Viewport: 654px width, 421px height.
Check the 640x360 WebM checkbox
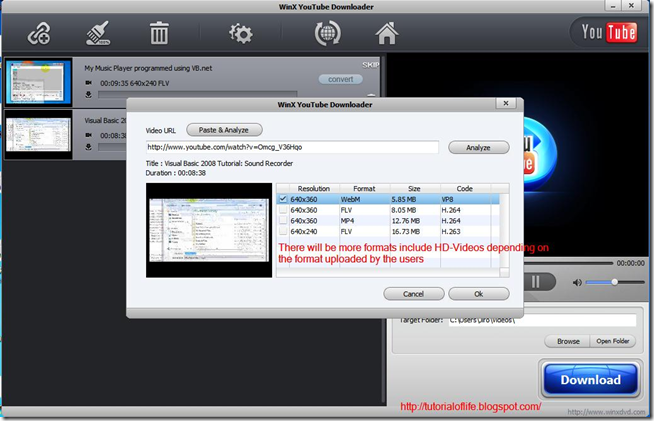pos(283,199)
